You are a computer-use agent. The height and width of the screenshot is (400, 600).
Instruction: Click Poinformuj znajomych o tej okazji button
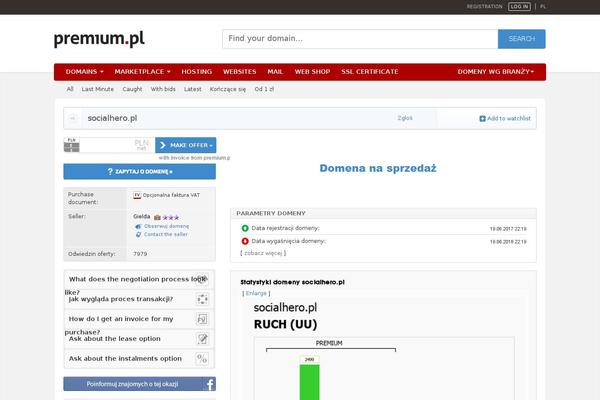140,384
